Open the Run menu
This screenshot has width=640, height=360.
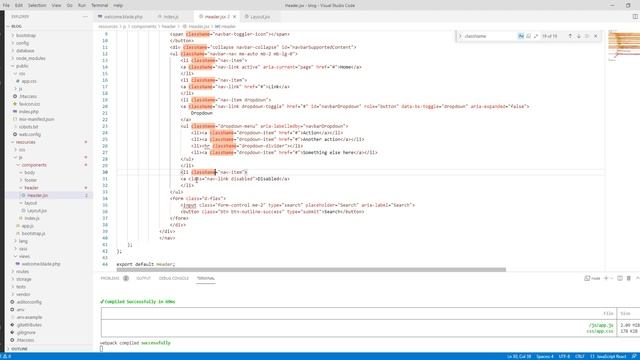tap(82, 5)
